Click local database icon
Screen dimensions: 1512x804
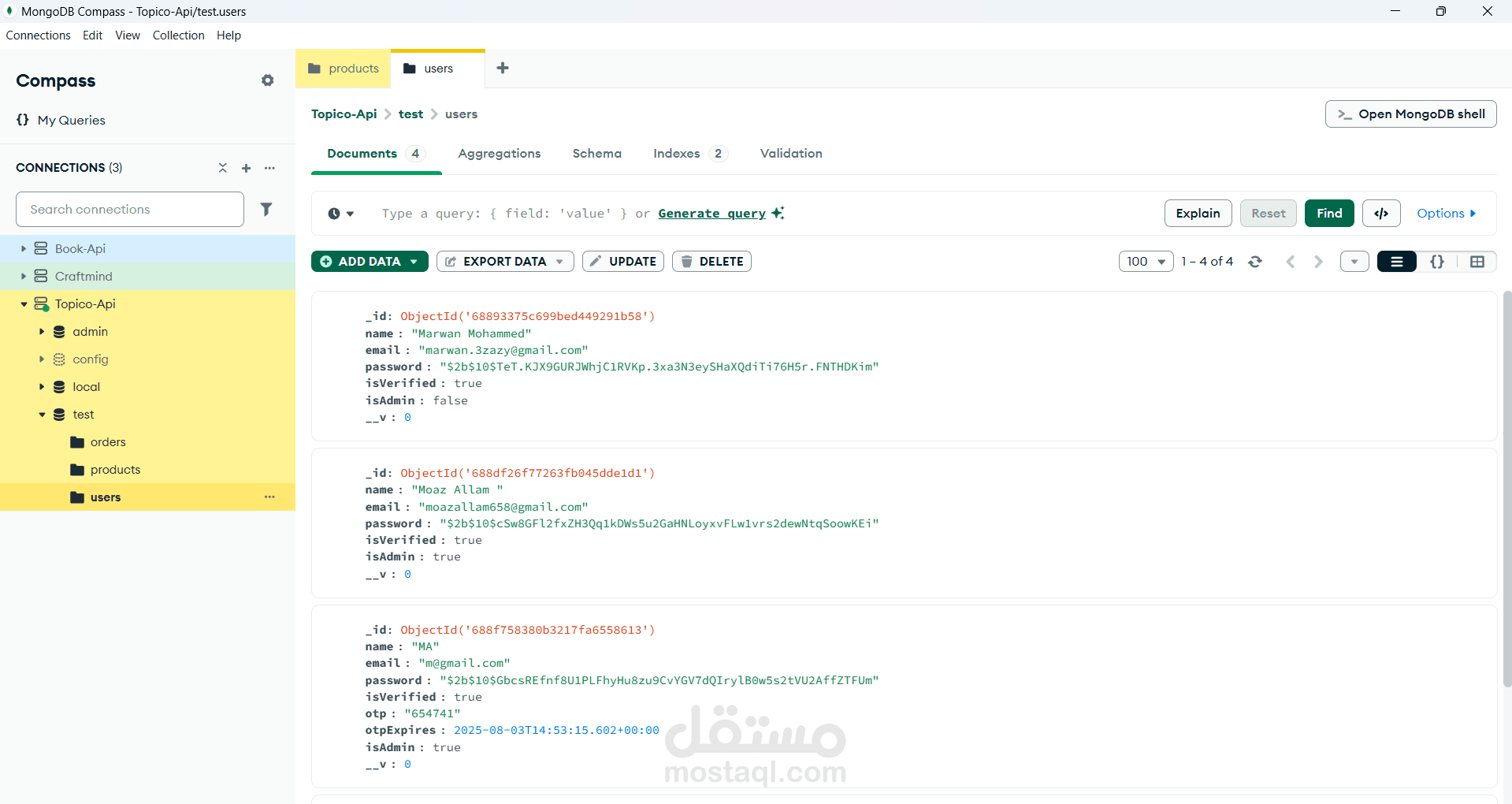click(59, 387)
